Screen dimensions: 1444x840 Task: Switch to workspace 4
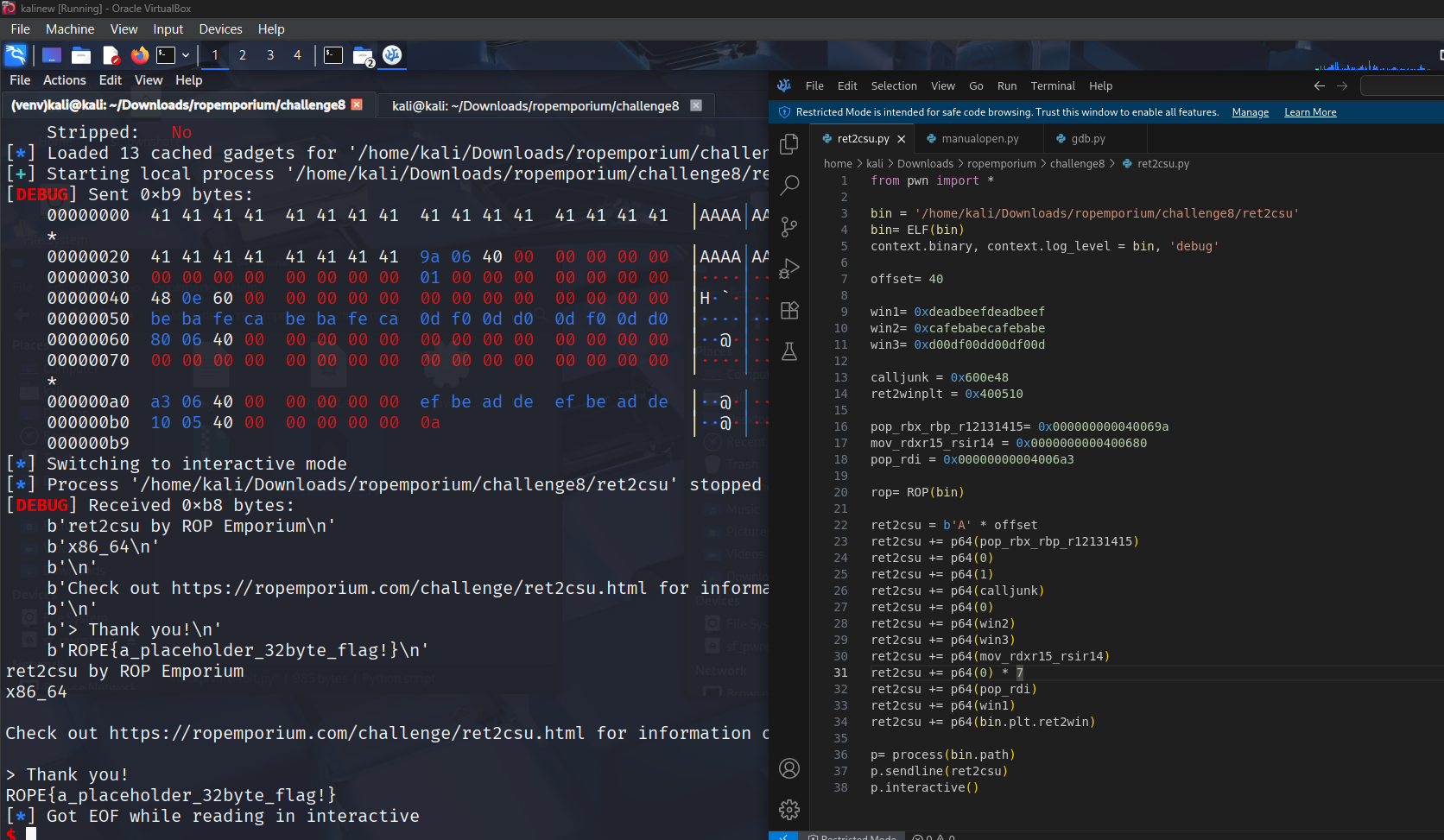click(298, 55)
